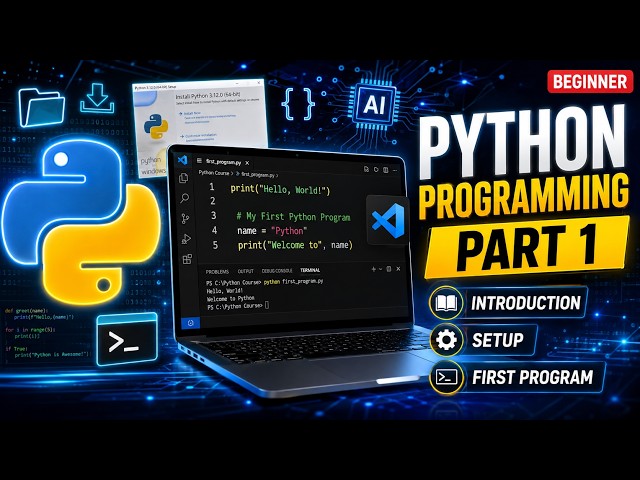Click the Python Course breadcrumb
Viewport: 640px width, 480px height.
(214, 173)
